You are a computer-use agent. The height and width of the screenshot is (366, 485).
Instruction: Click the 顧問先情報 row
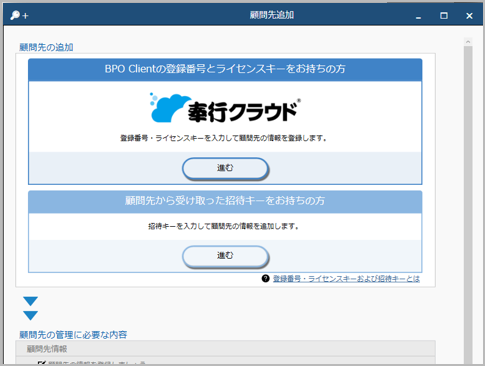[225, 349]
